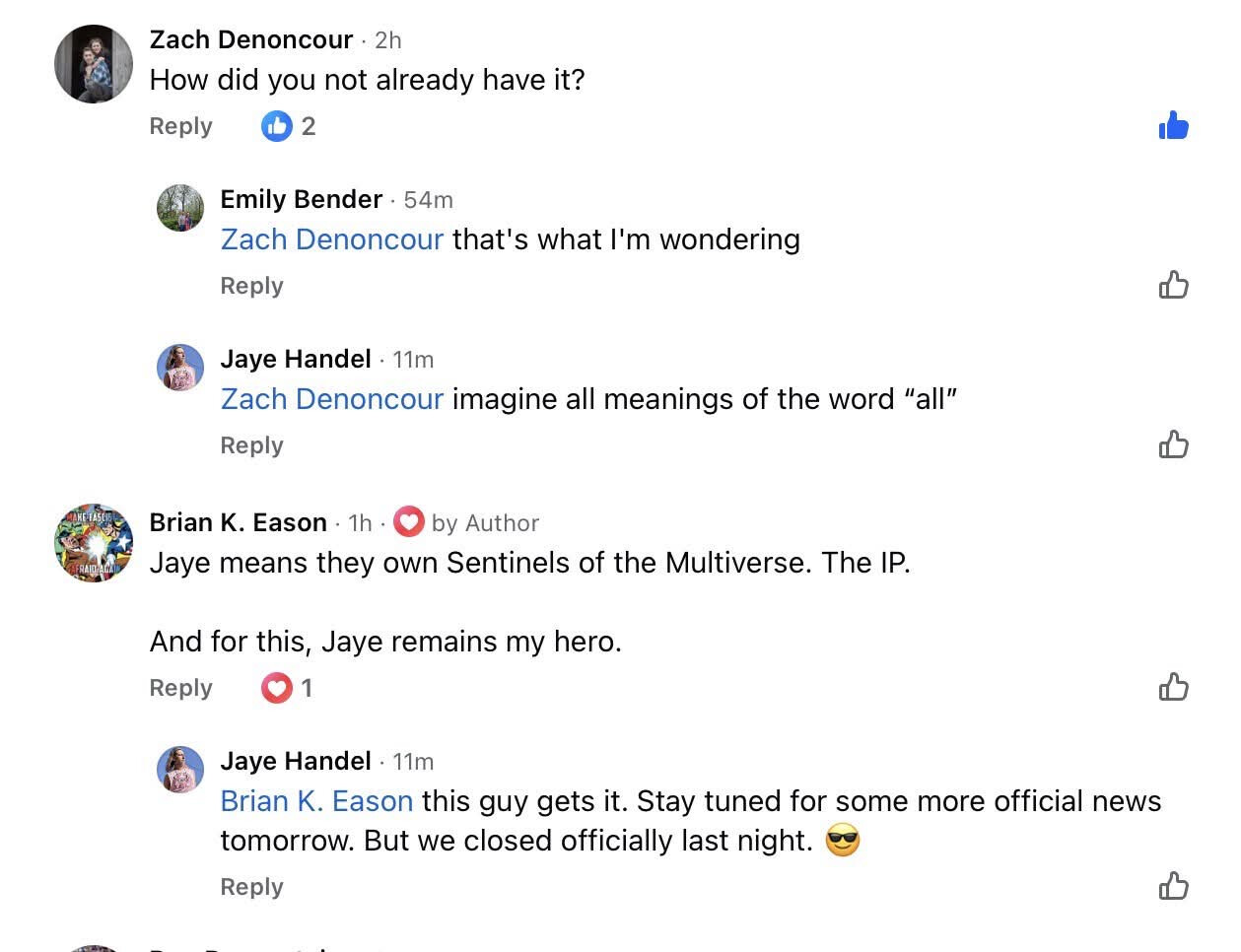Screen dimensions: 1241x952
Task: Reply to Emily Bender's comment
Action: [x=251, y=286]
